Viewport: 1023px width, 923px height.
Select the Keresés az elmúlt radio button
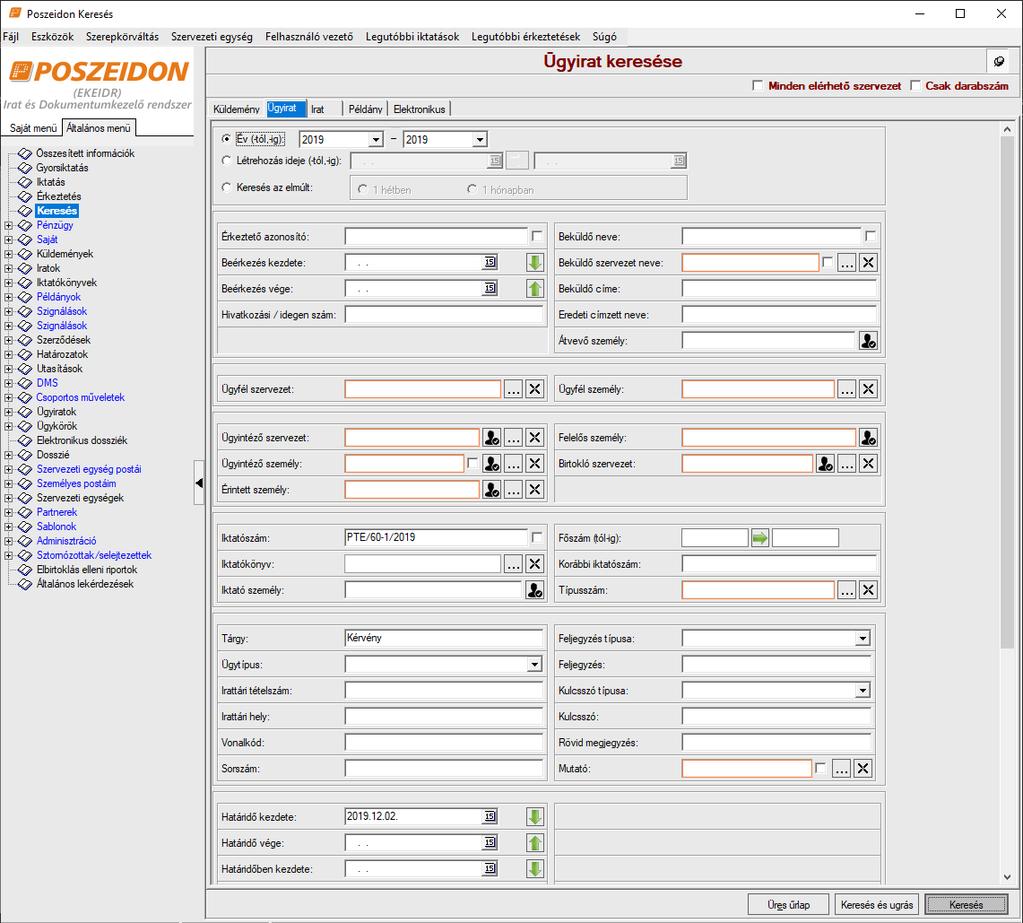pos(226,187)
